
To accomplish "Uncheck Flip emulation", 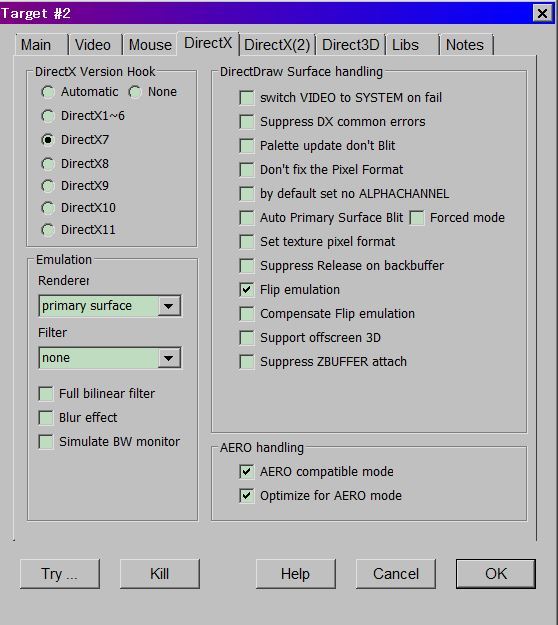I will click(x=247, y=289).
